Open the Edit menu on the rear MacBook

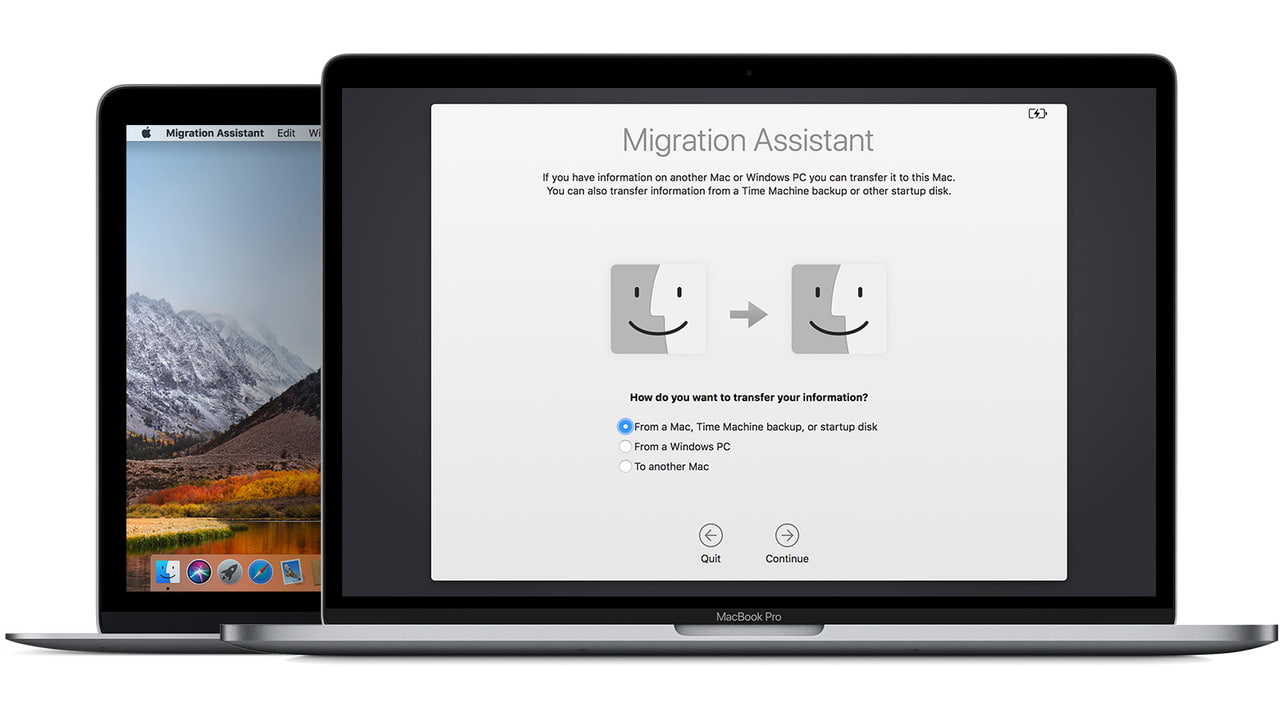[x=286, y=133]
